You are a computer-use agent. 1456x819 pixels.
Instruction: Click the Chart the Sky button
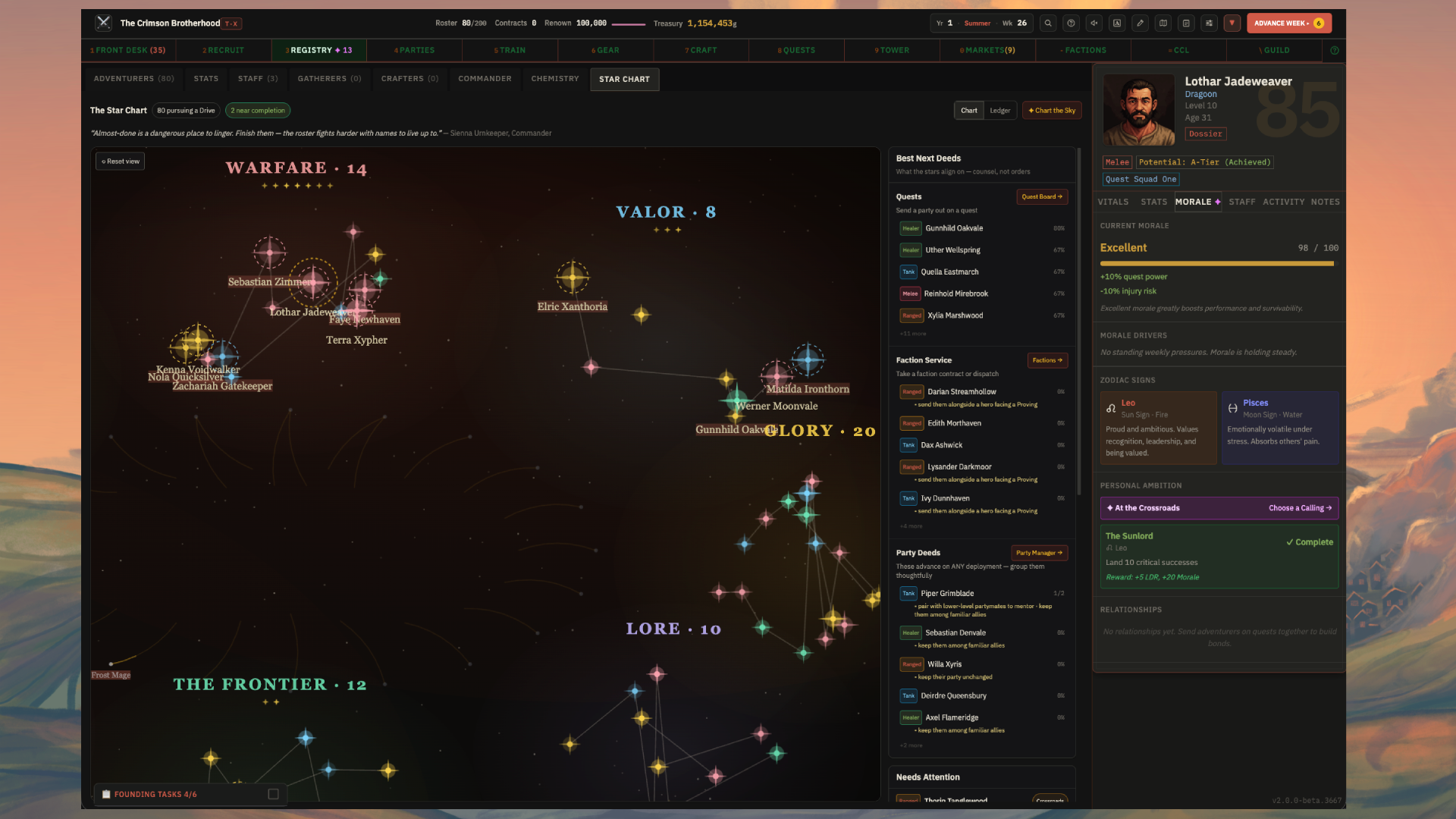(1052, 111)
